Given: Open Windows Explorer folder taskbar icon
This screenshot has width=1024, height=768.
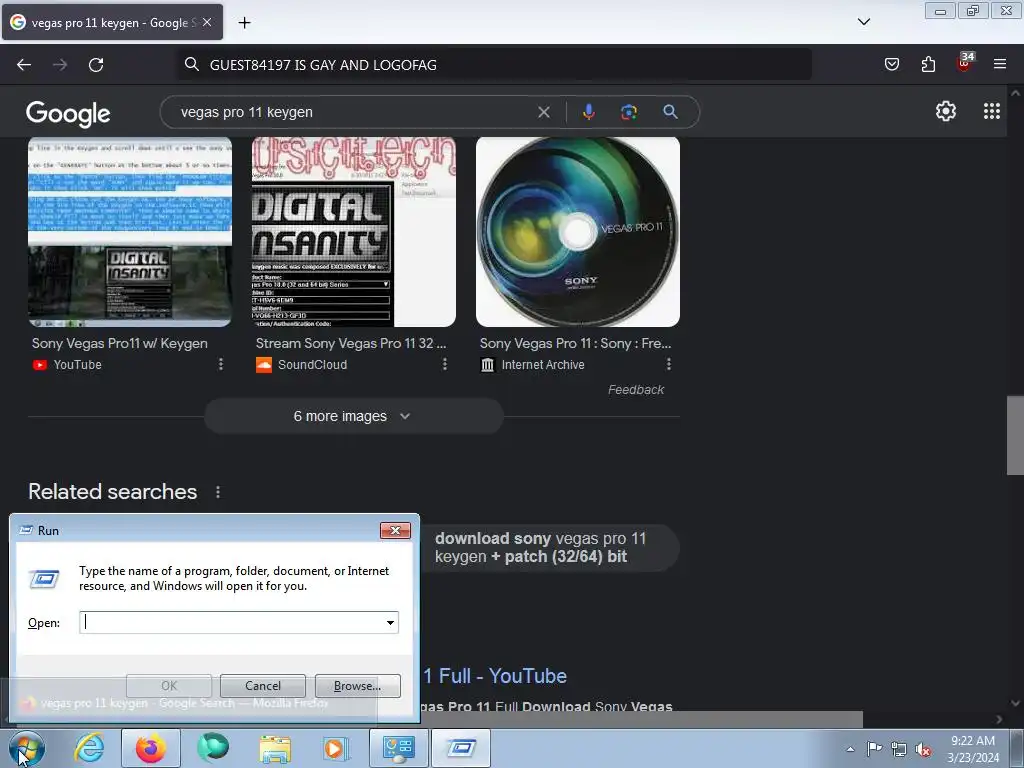Looking at the screenshot, I should point(275,748).
